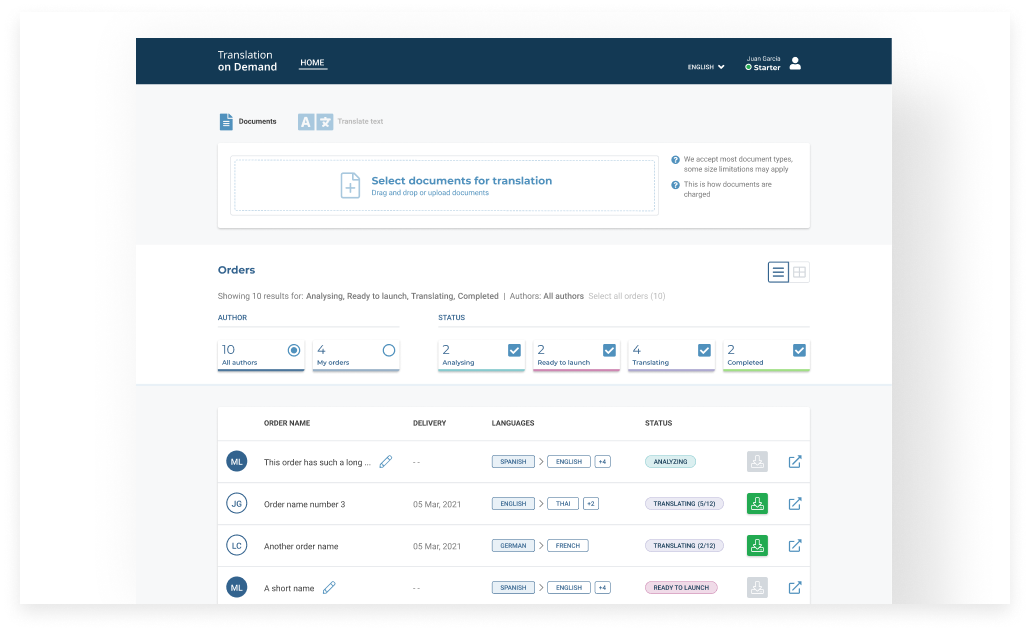This screenshot has height=632, width=1030.
Task: Click ML avatar on 'A short name' row
Action: [236, 587]
